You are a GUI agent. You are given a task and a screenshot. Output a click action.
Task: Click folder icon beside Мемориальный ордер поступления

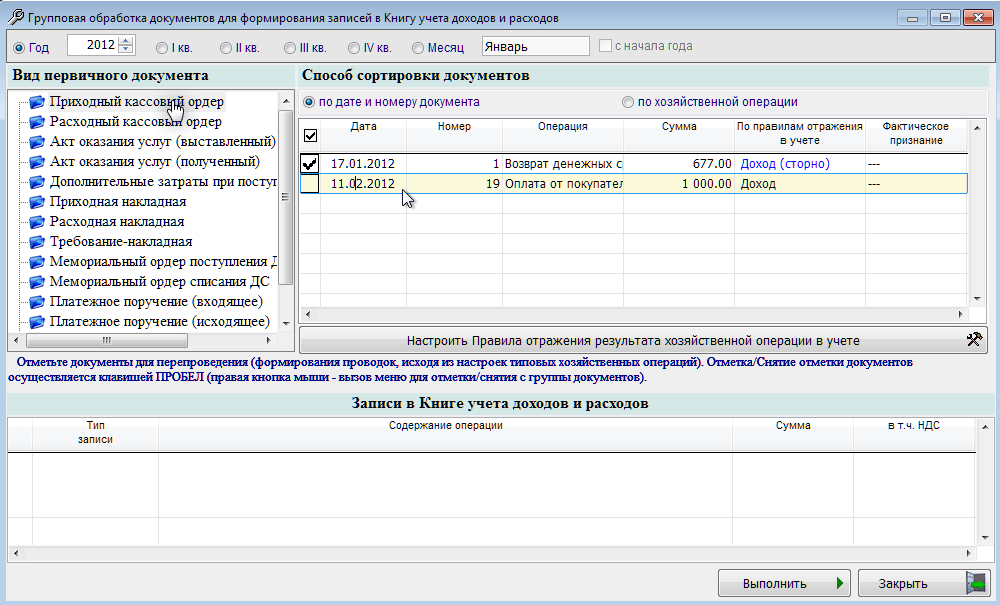(x=37, y=261)
